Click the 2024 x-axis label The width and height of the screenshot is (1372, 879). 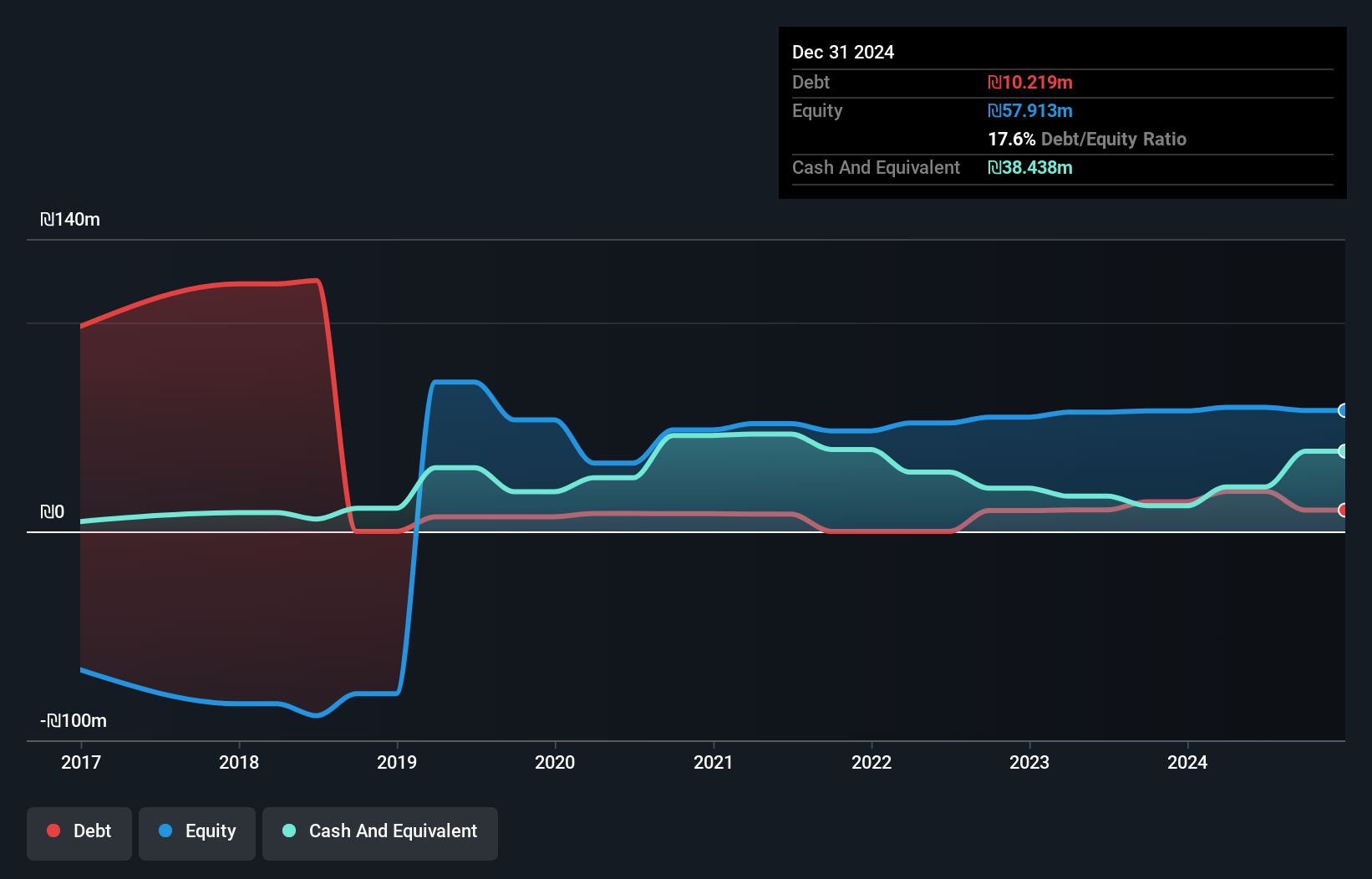coord(1187,762)
